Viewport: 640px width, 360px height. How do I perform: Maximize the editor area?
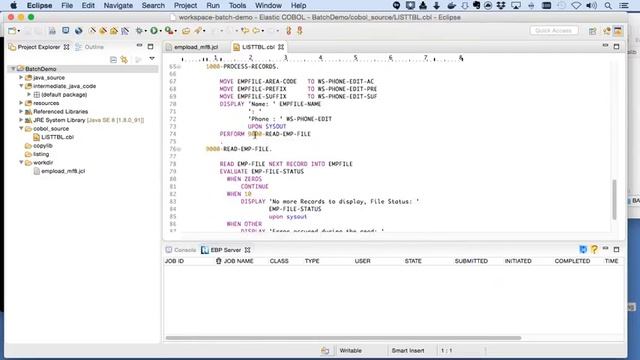tap(616, 47)
